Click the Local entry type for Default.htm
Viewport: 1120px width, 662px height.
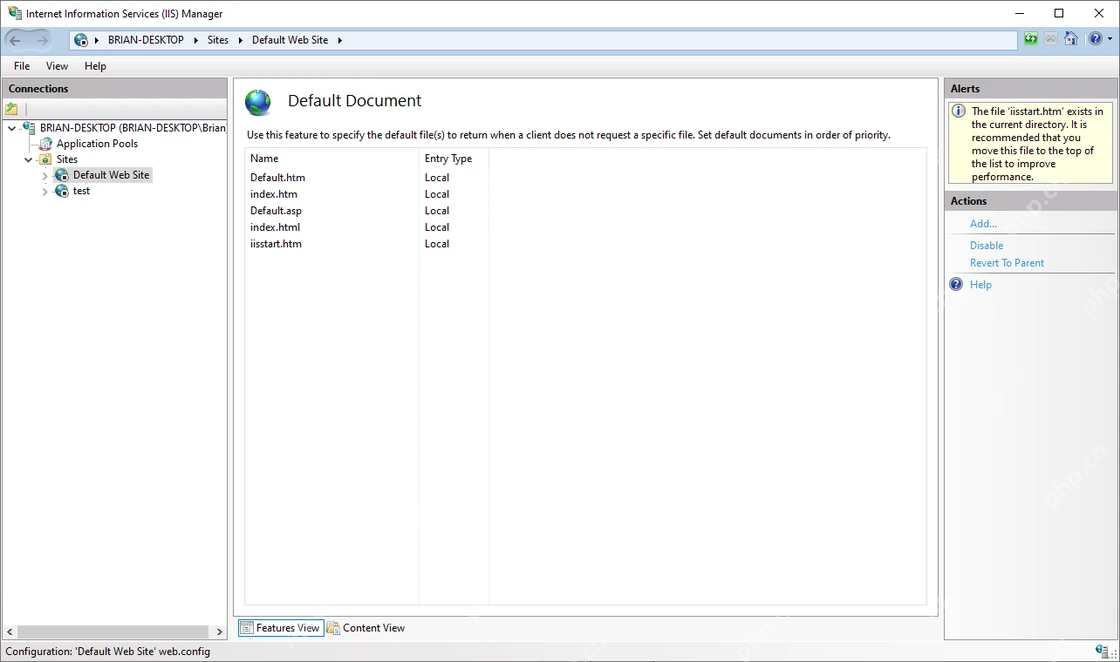coord(436,177)
